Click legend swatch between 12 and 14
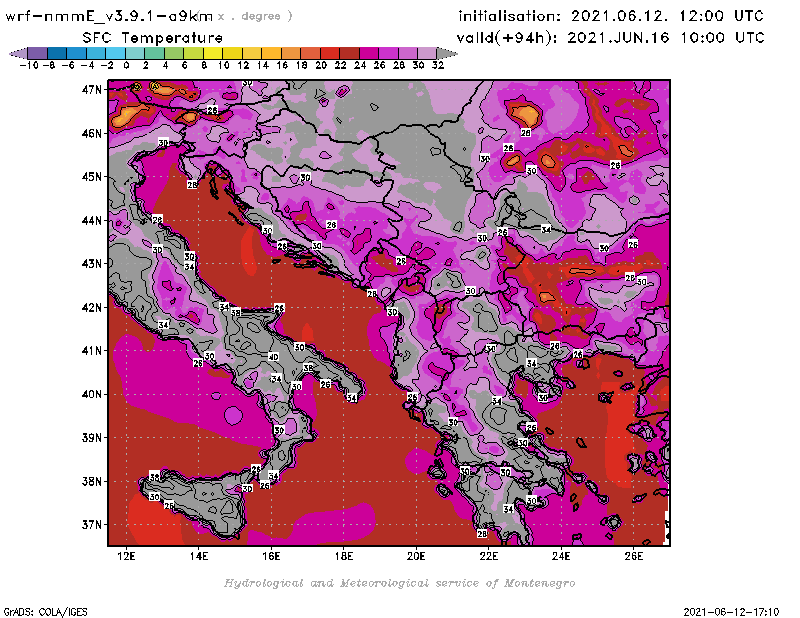Screen dimensions: 800x618 click(252, 53)
